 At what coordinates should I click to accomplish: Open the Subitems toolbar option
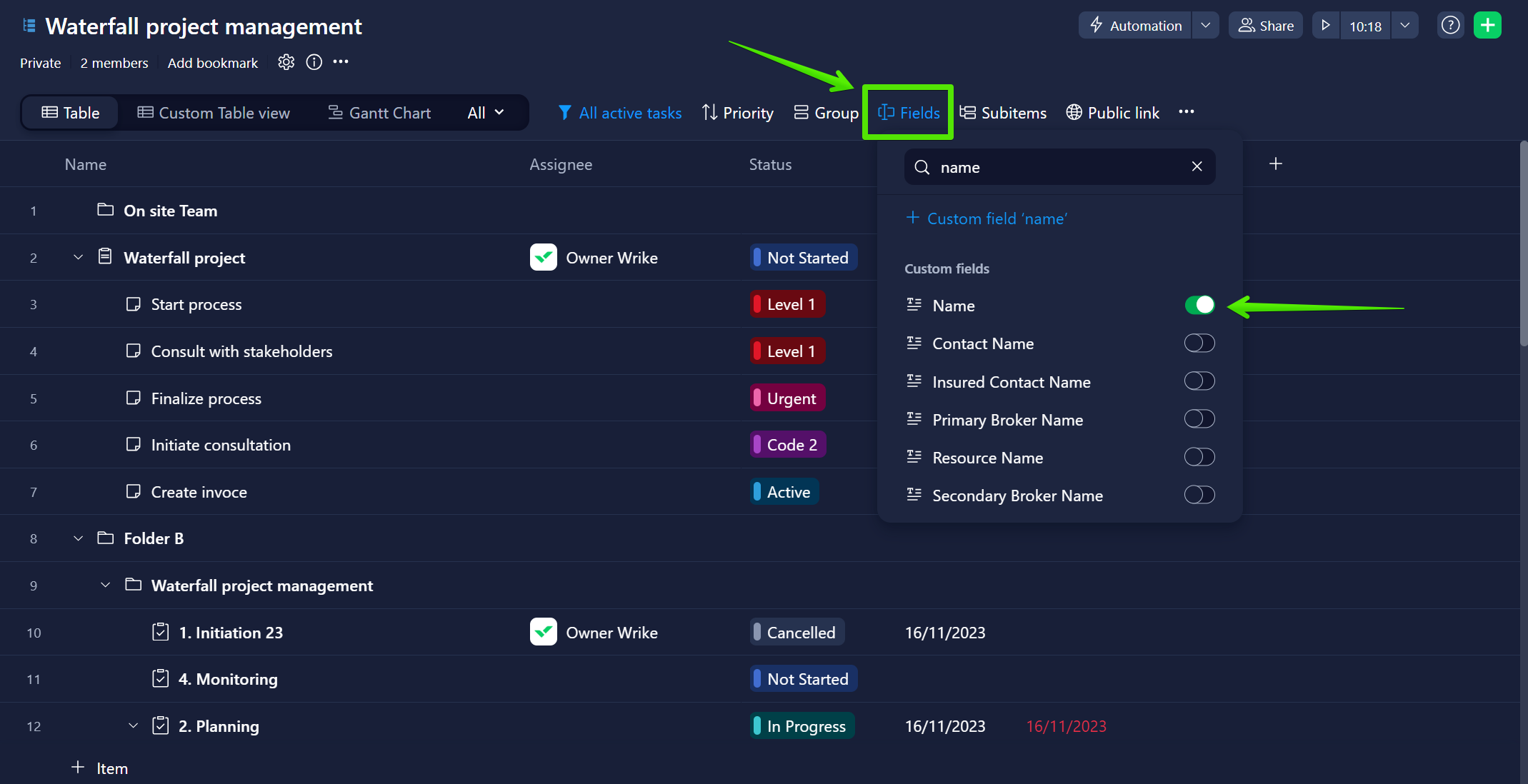tap(1003, 113)
